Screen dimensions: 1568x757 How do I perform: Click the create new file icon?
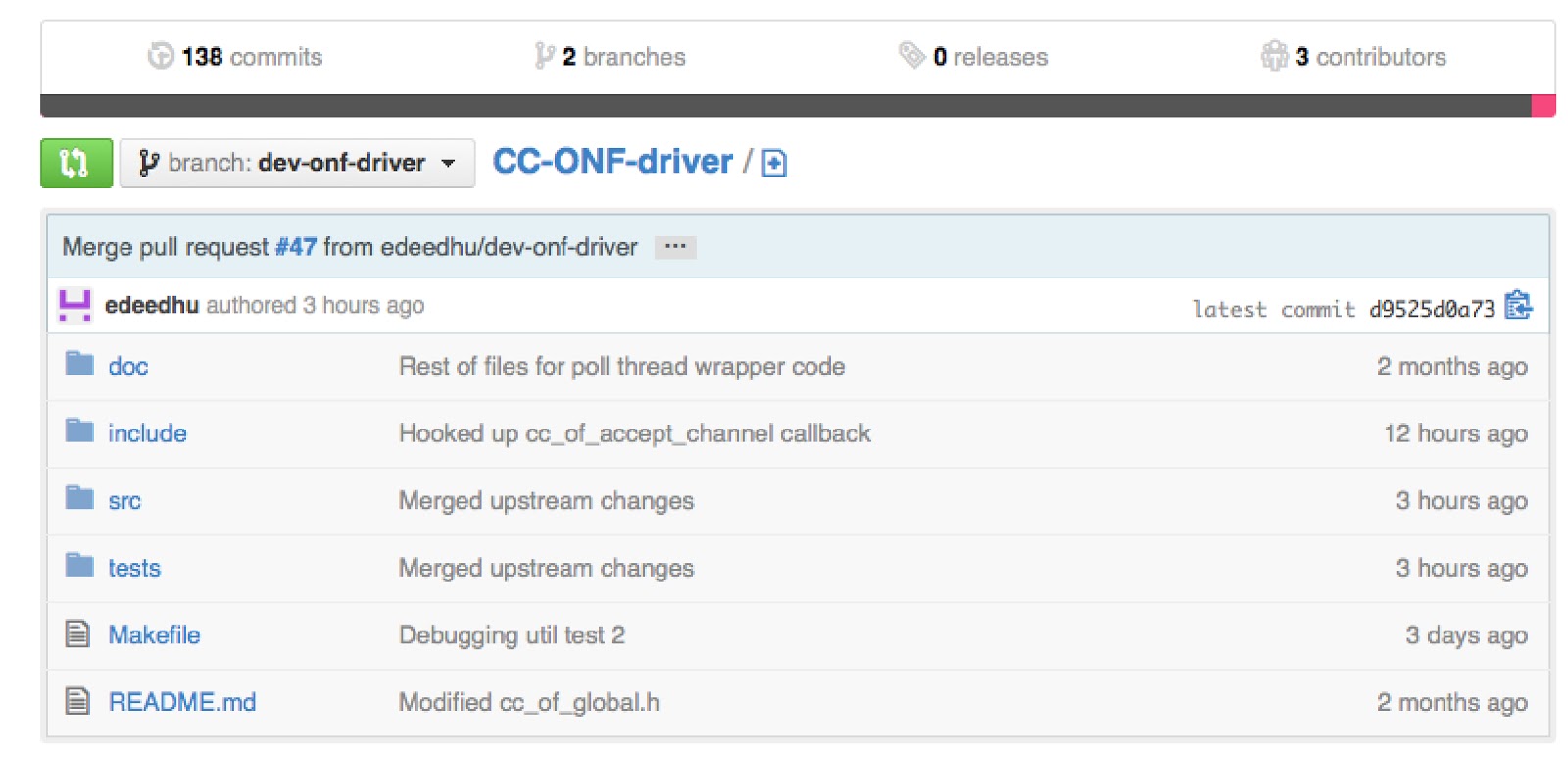(774, 163)
